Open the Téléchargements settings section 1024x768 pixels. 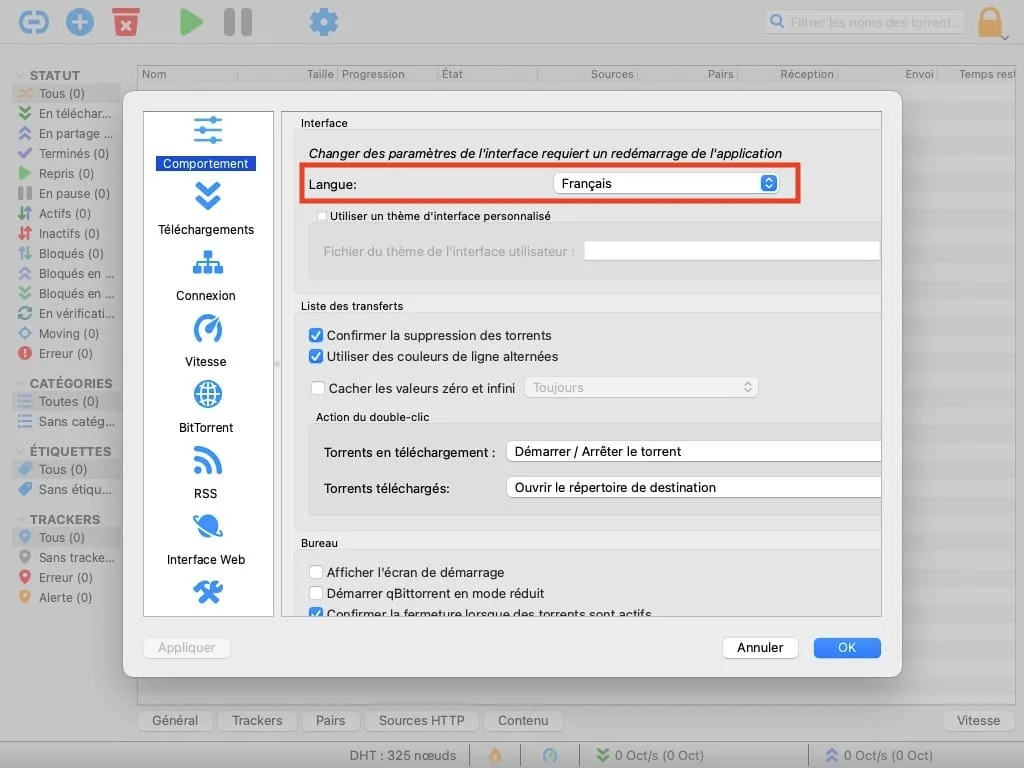[206, 209]
